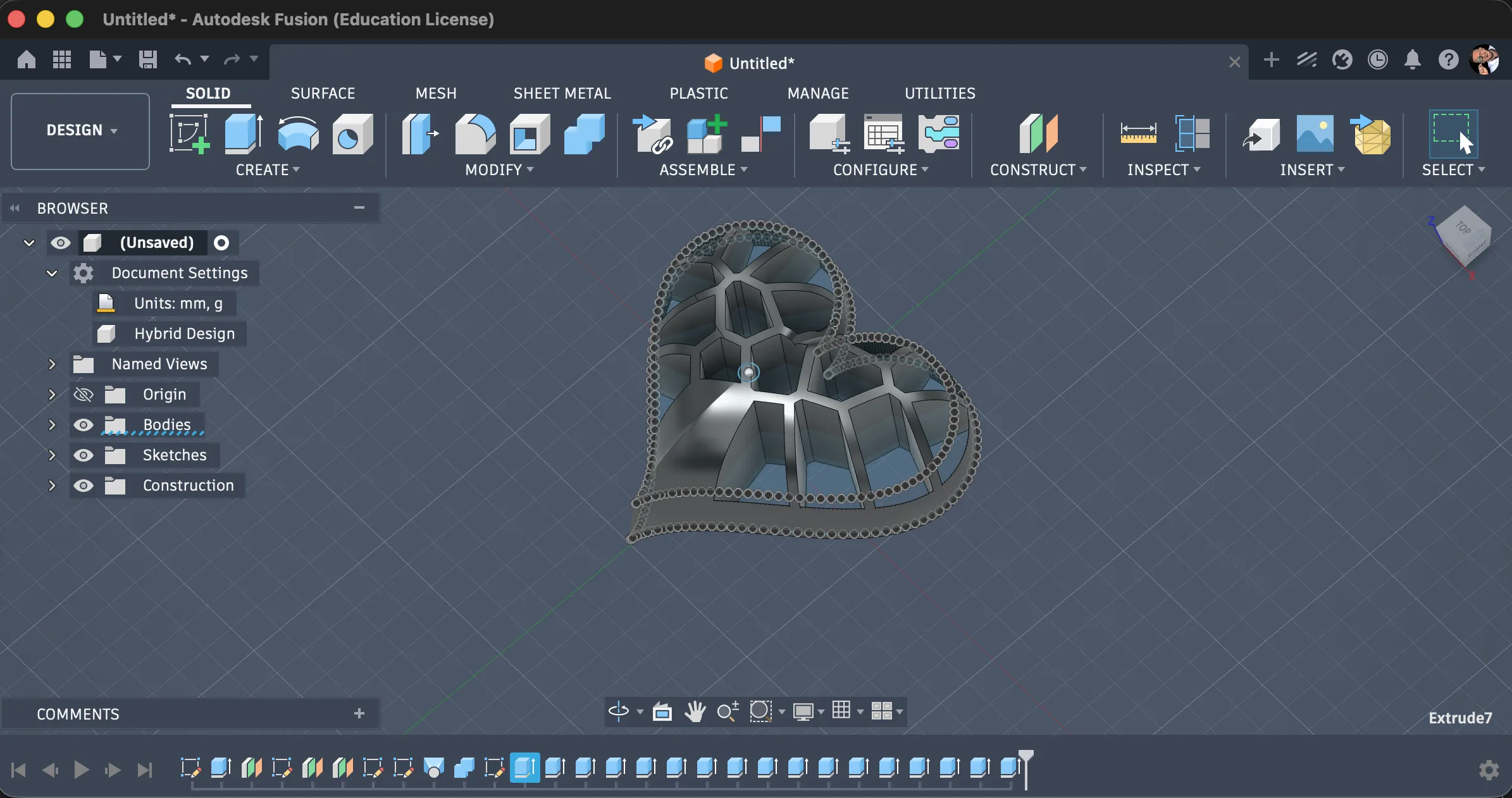Click the Construct plane icon

pyautogui.click(x=1038, y=133)
